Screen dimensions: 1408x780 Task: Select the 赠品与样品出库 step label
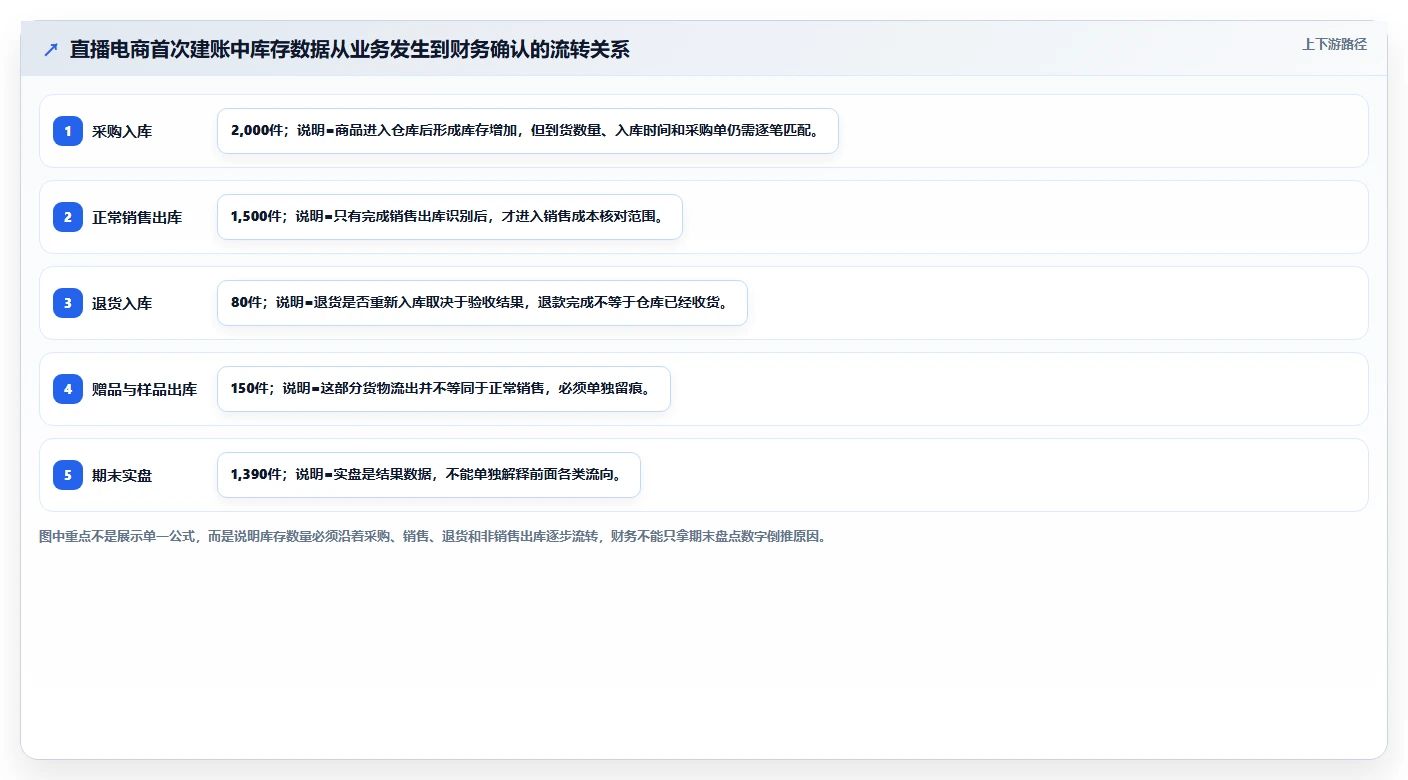[145, 389]
